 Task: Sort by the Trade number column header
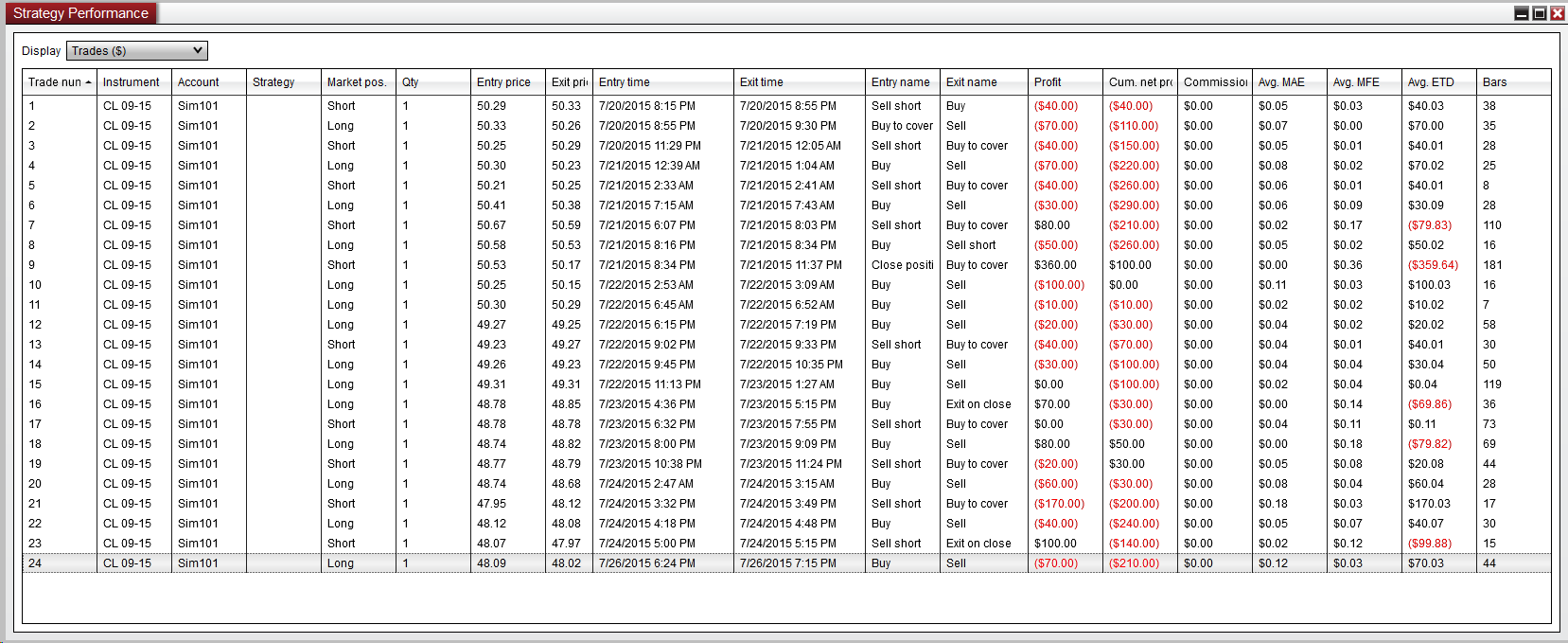point(60,82)
